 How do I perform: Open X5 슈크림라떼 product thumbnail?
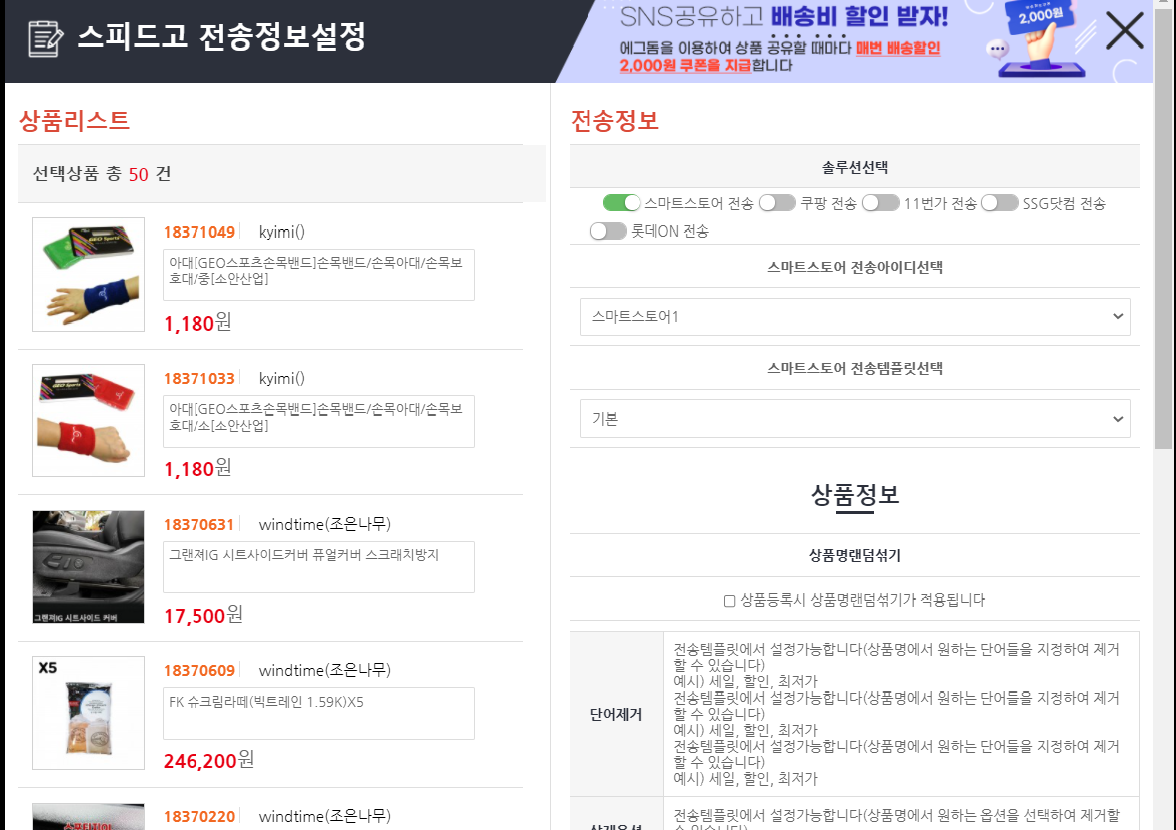pos(88,713)
